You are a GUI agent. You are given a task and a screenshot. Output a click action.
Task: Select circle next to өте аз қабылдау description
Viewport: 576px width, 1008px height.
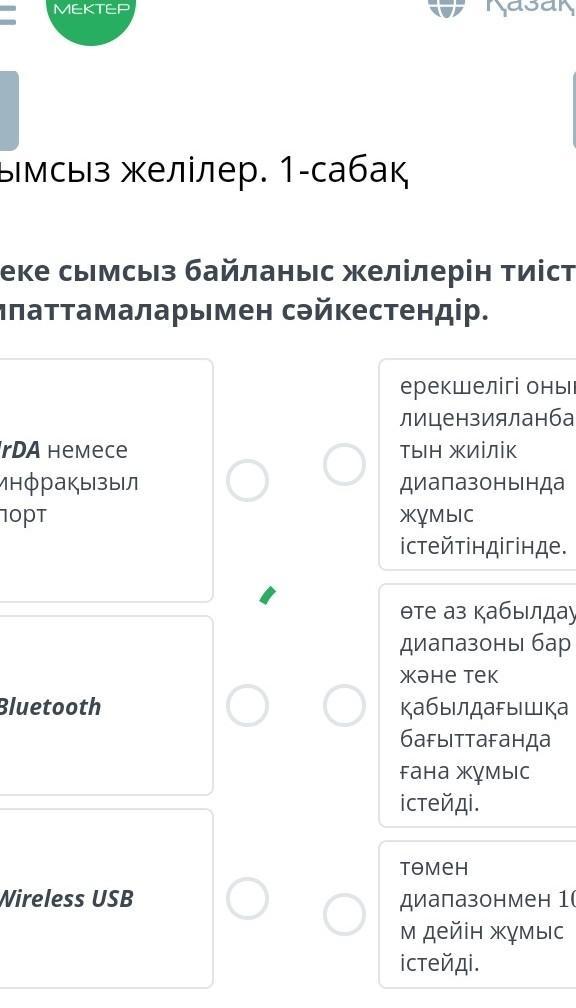345,705
